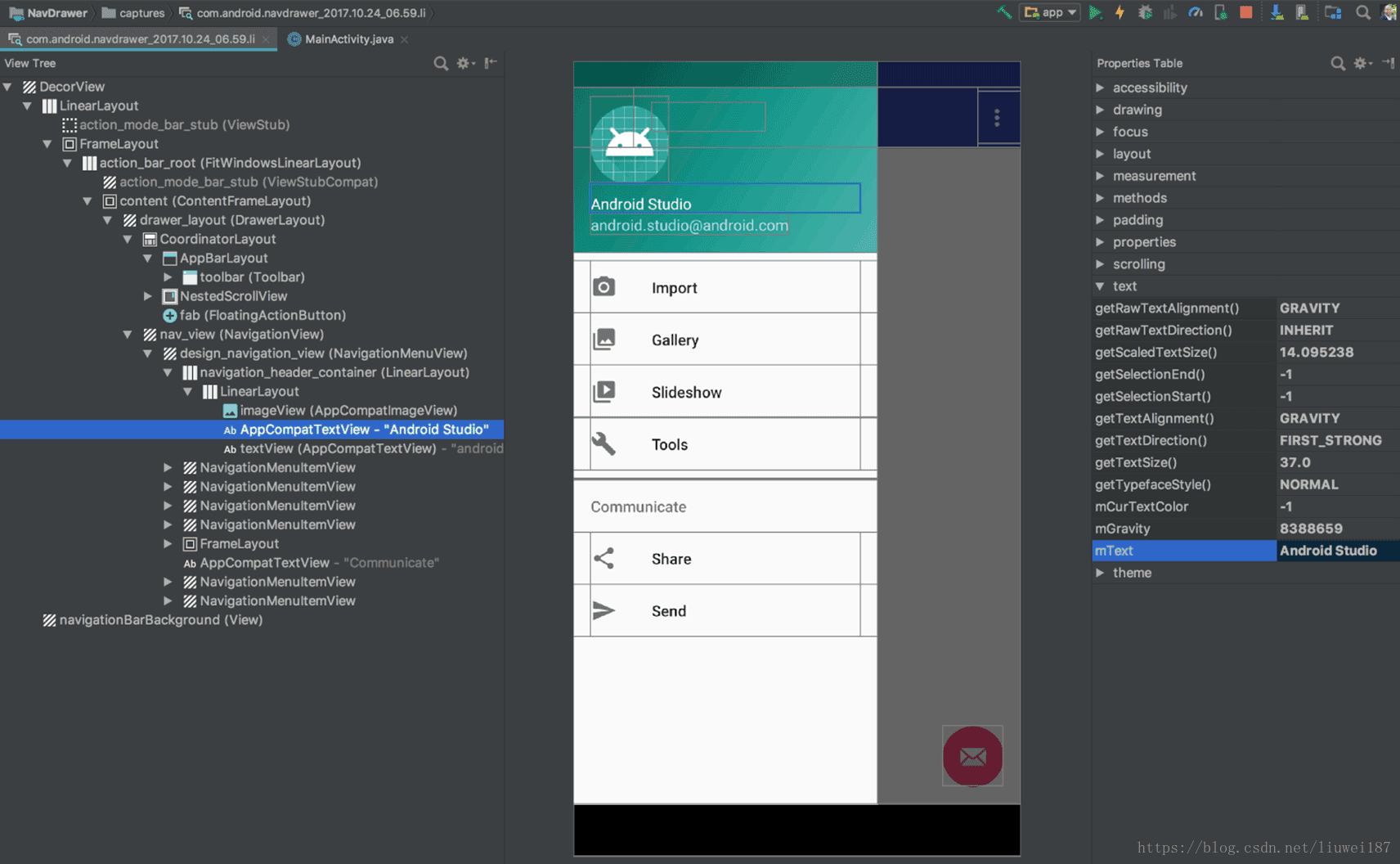Expand the scrolling properties group
This screenshot has width=1400, height=864.
click(1100, 264)
